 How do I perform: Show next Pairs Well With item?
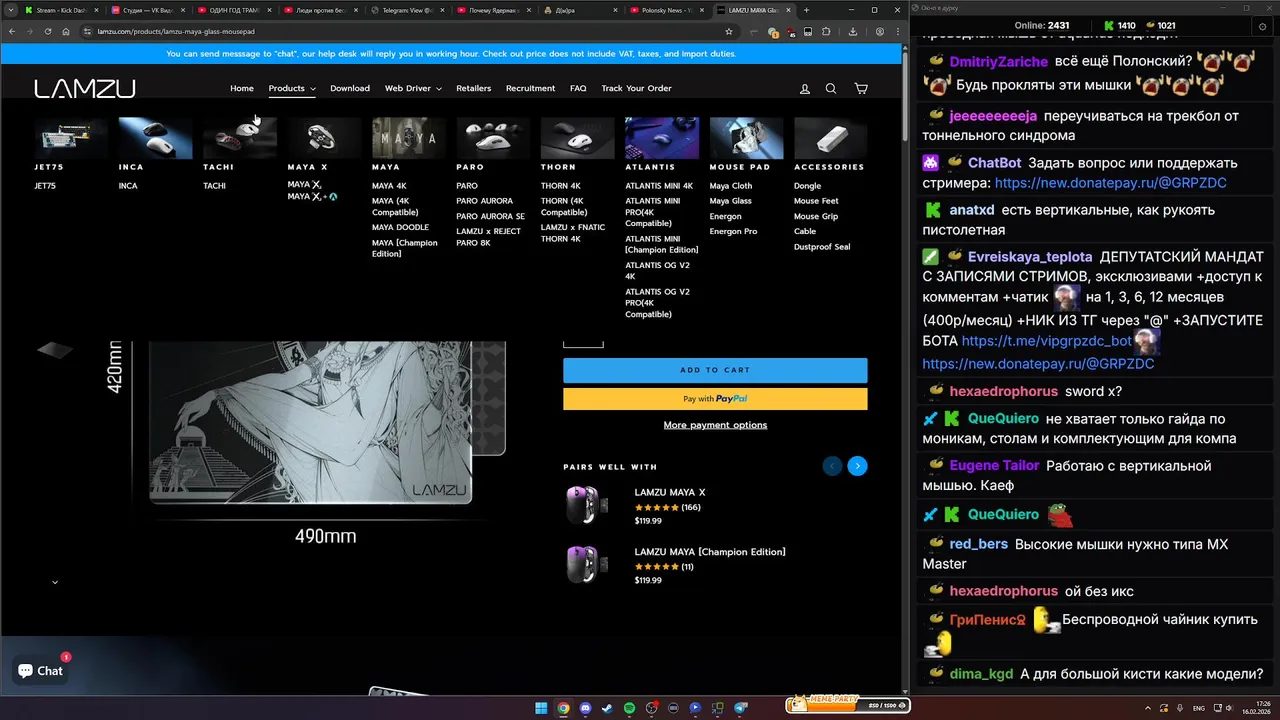tap(857, 466)
